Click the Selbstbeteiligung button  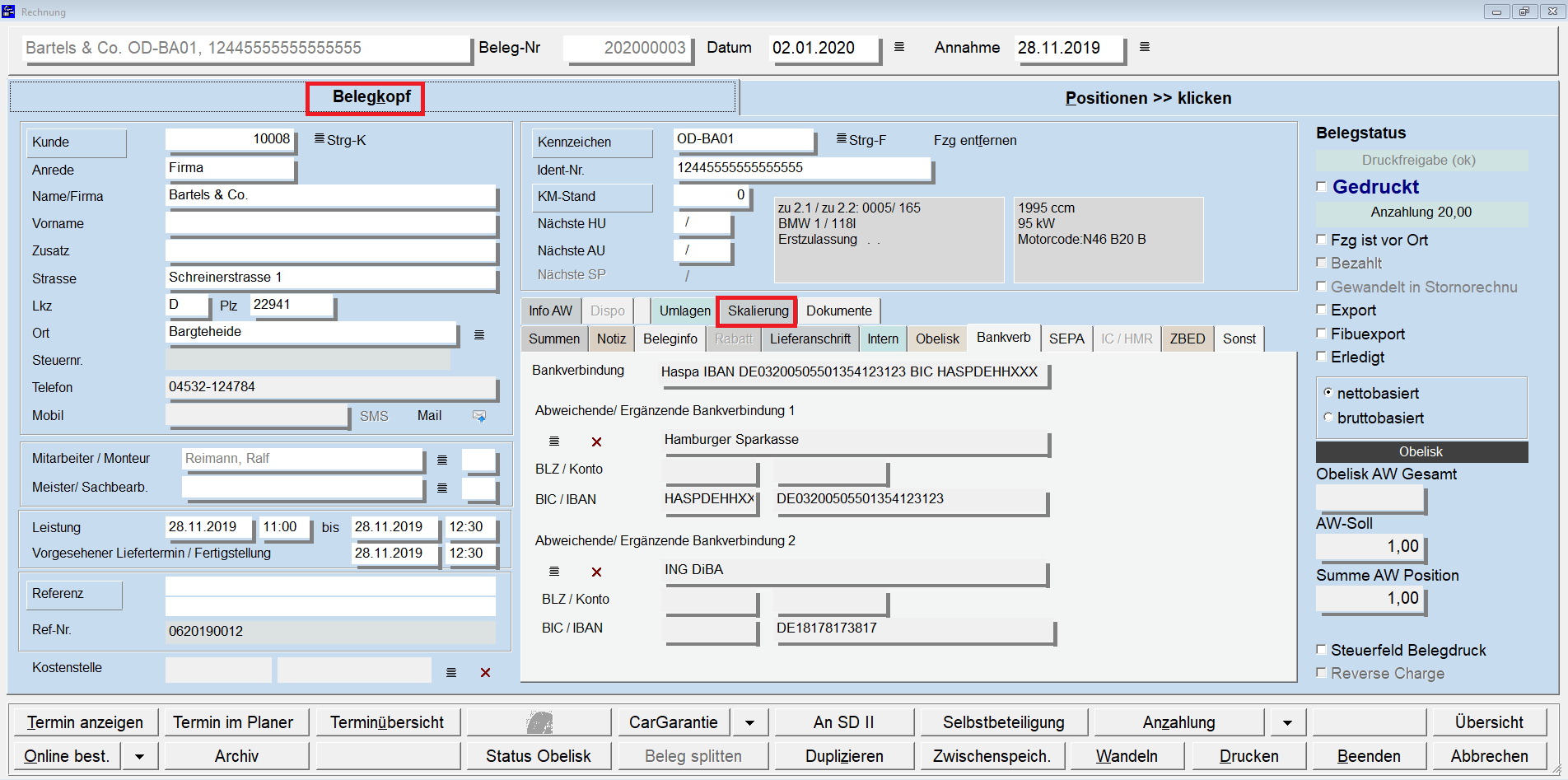click(x=1003, y=722)
